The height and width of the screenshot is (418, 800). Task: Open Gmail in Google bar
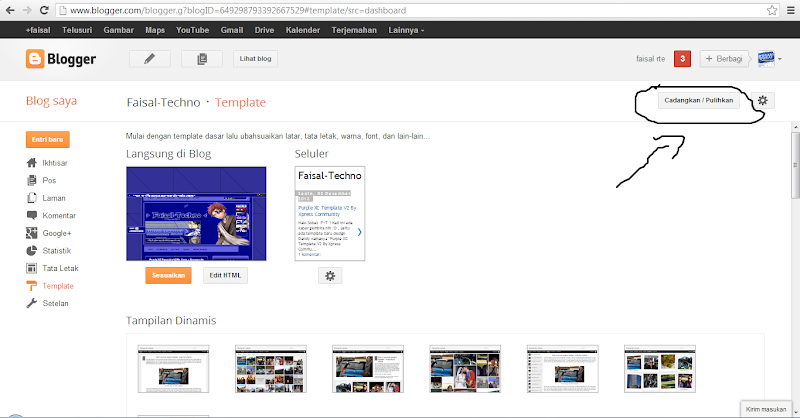click(232, 30)
